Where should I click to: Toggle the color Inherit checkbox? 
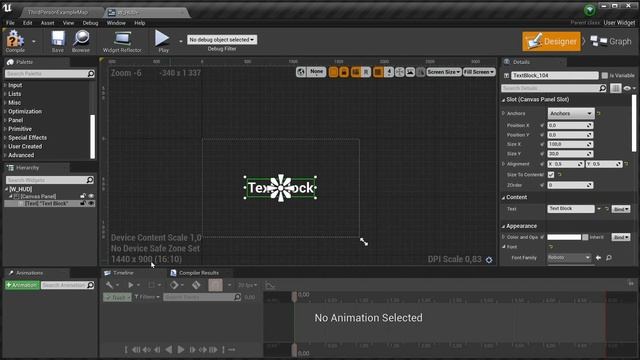(x=585, y=237)
